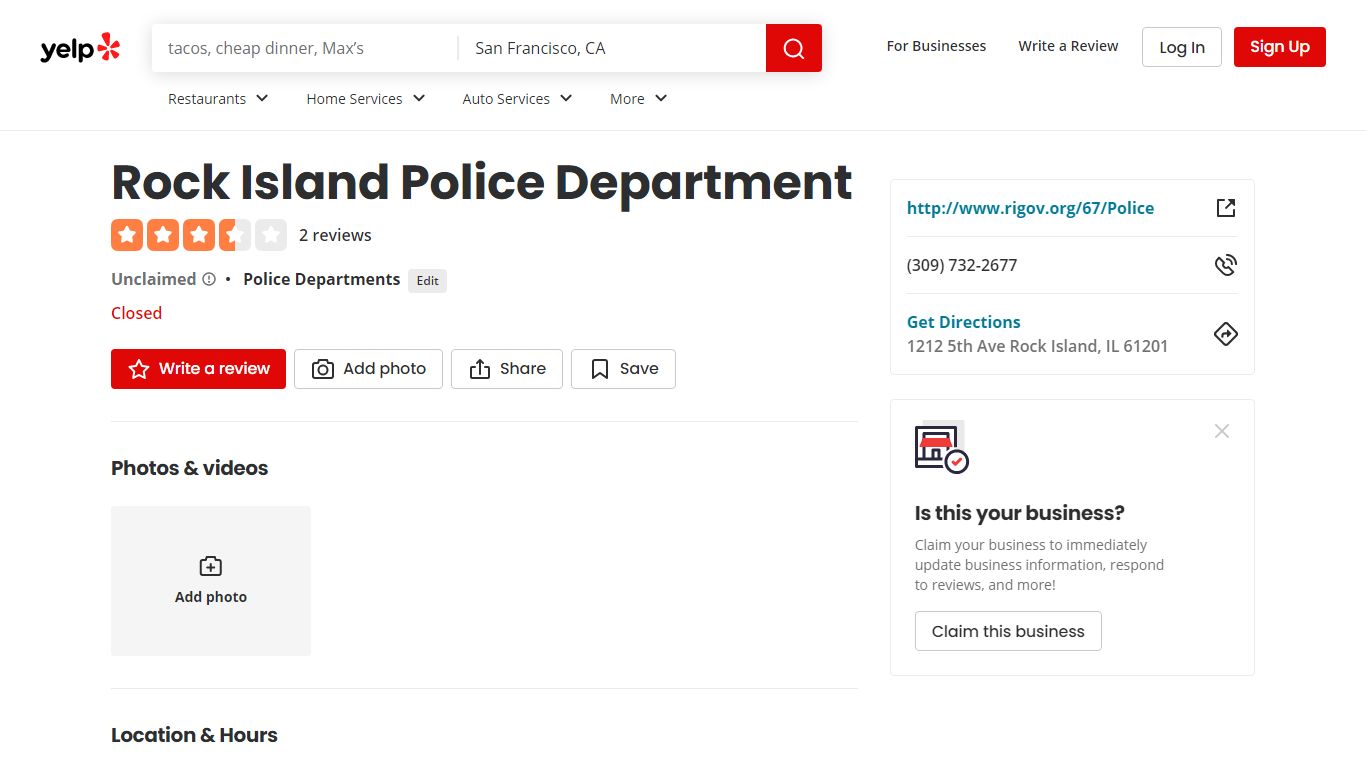Click the '2 reviews' text
This screenshot has width=1366, height=768.
(x=335, y=235)
